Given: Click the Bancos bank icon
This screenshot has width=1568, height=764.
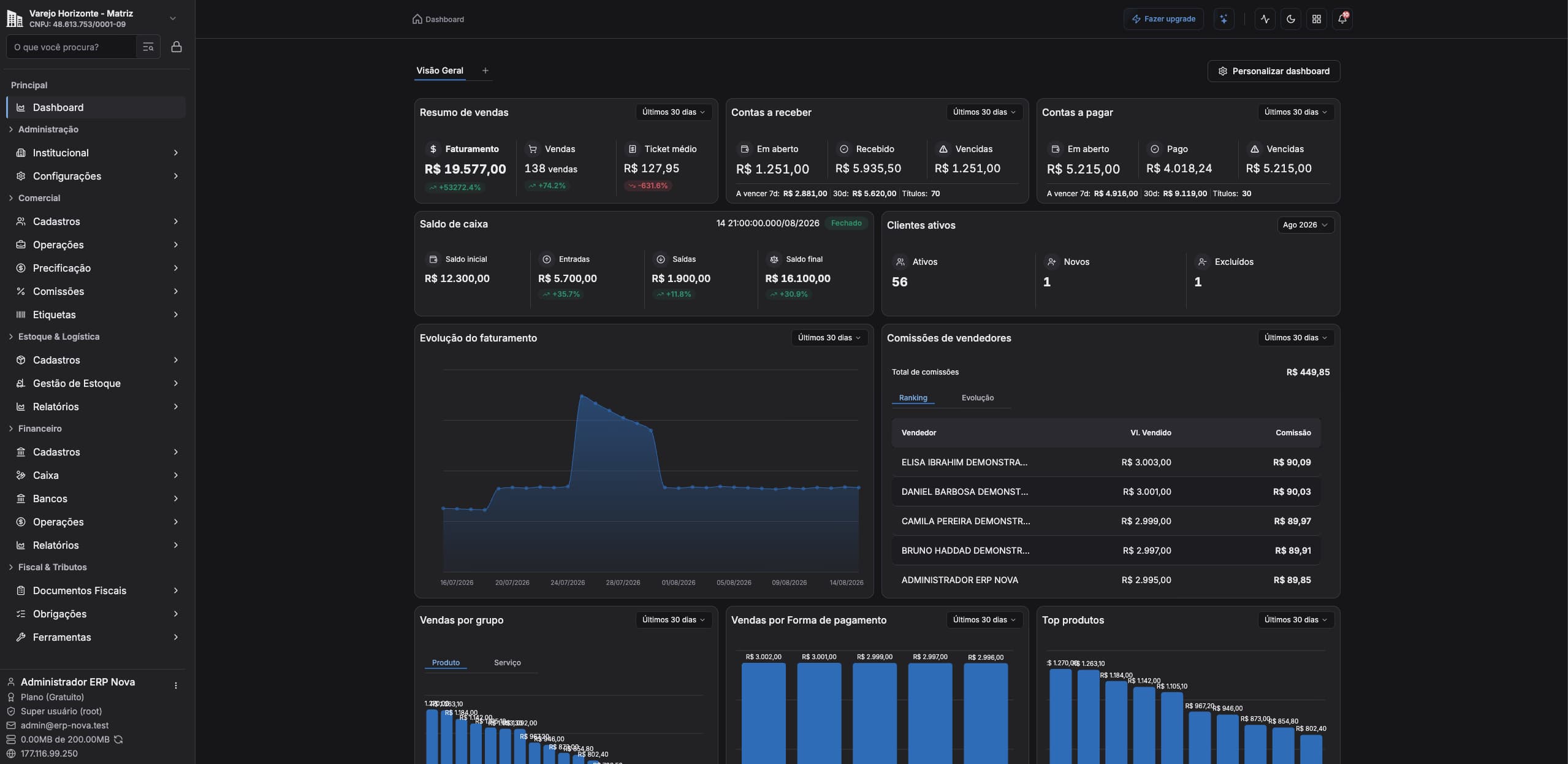Looking at the screenshot, I should 21,499.
